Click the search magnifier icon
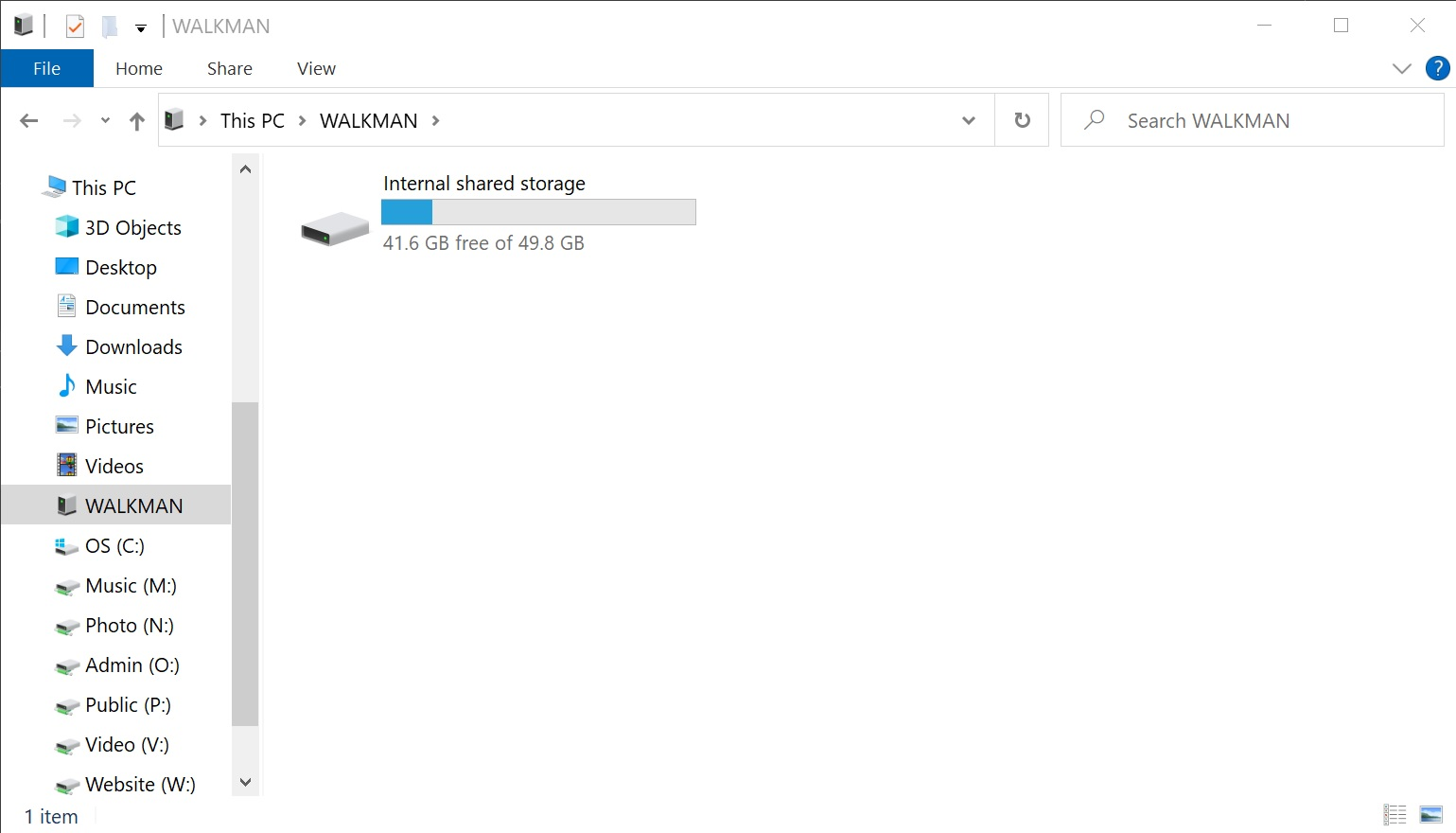This screenshot has height=833, width=1456. [1095, 119]
